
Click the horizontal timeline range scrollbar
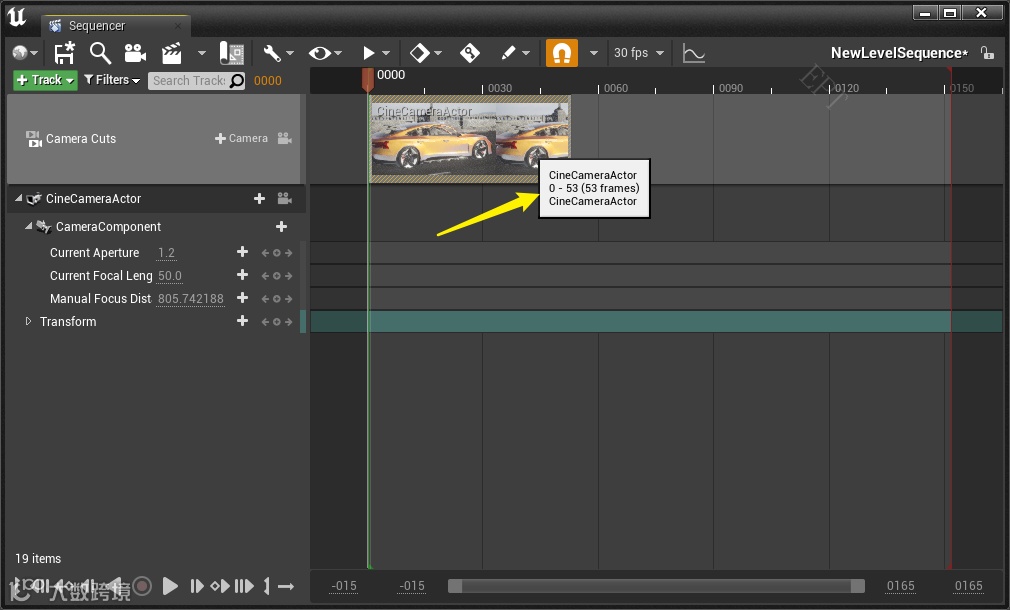tap(655, 586)
